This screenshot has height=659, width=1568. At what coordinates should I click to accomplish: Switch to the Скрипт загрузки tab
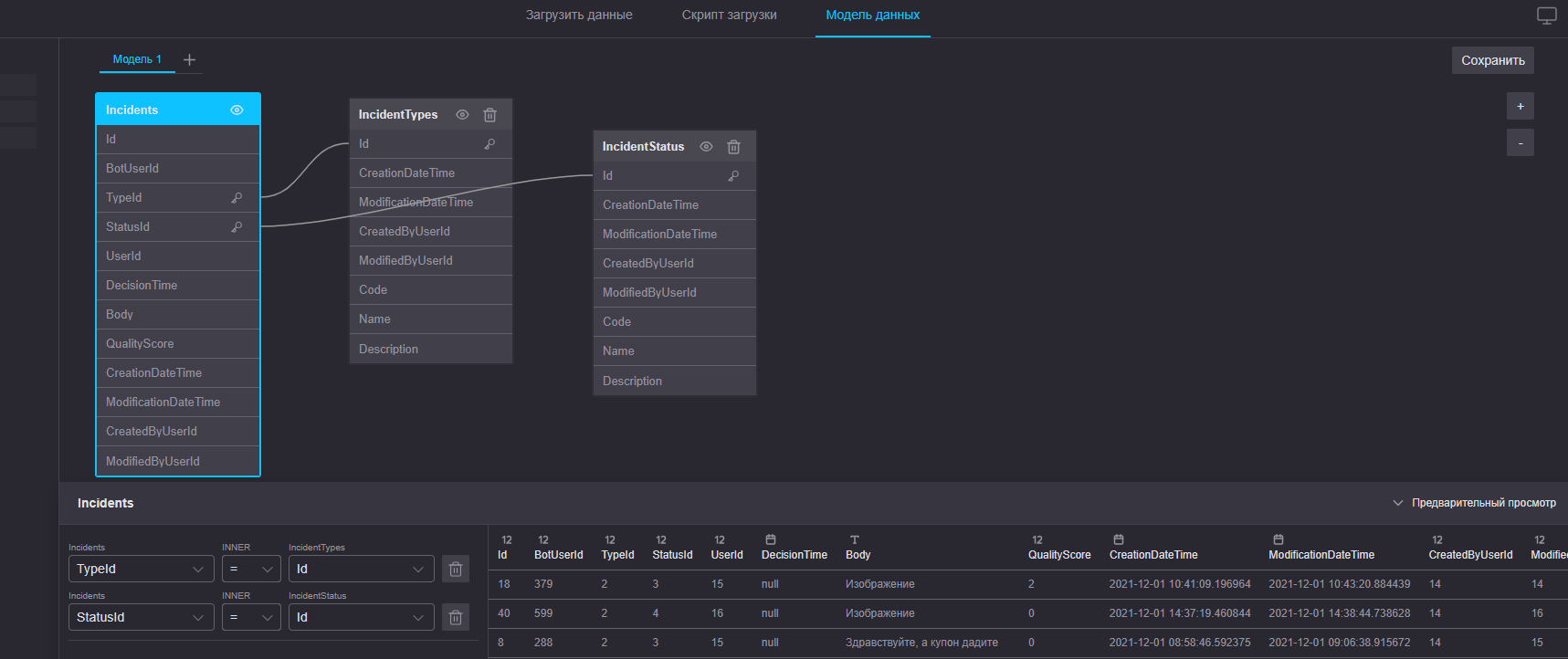pos(729,16)
